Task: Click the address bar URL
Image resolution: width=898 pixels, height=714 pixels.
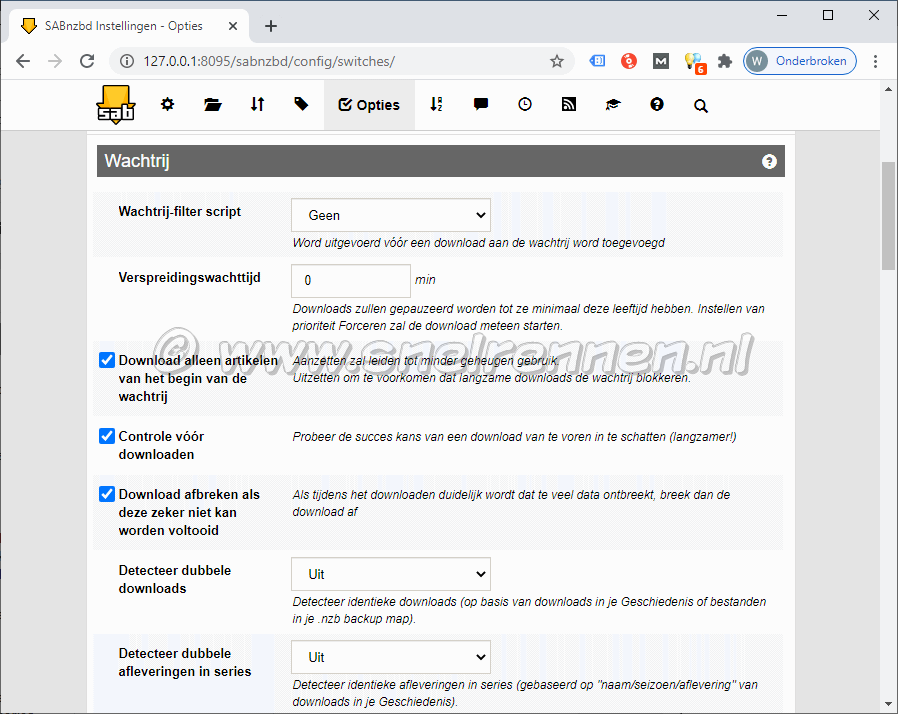Action: pos(269,61)
